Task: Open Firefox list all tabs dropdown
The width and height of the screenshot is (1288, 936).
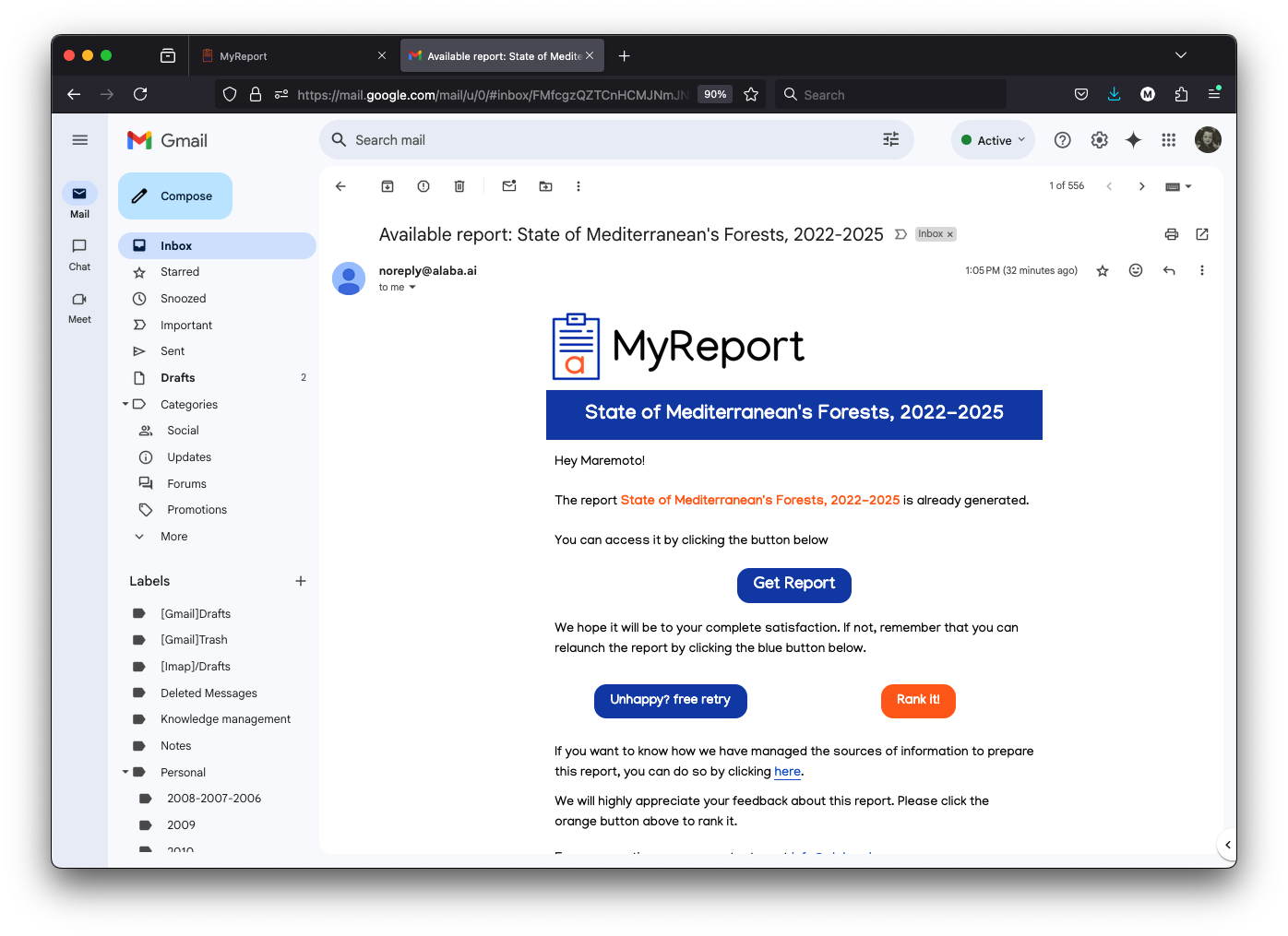Action: 1181,55
